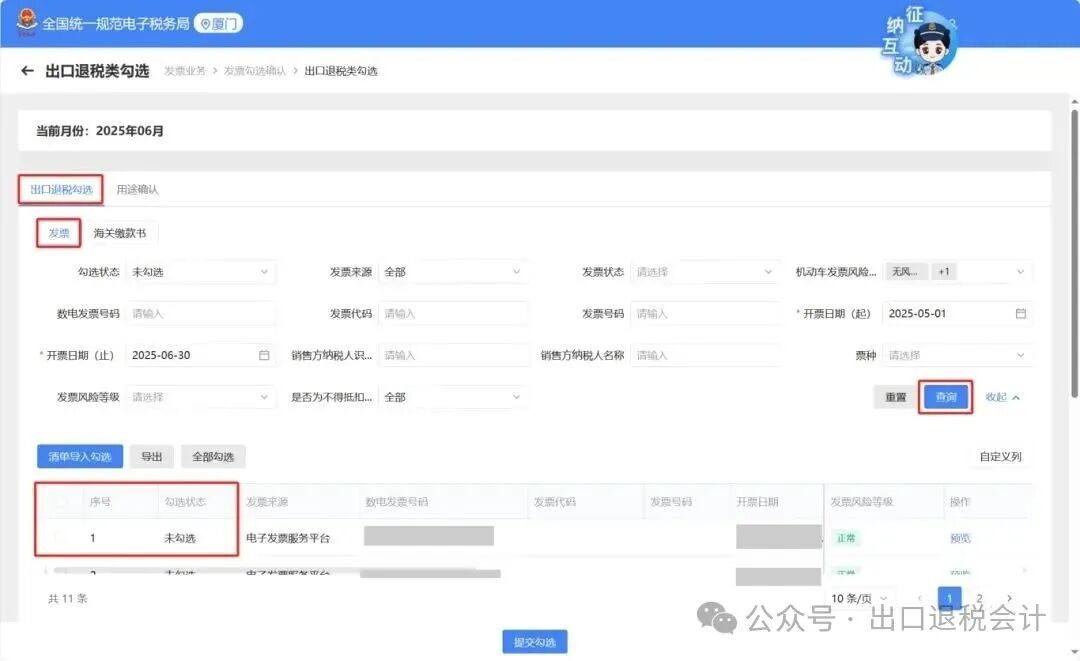Switch to the 用途确认 tab
1080x661 pixels.
[x=137, y=189]
